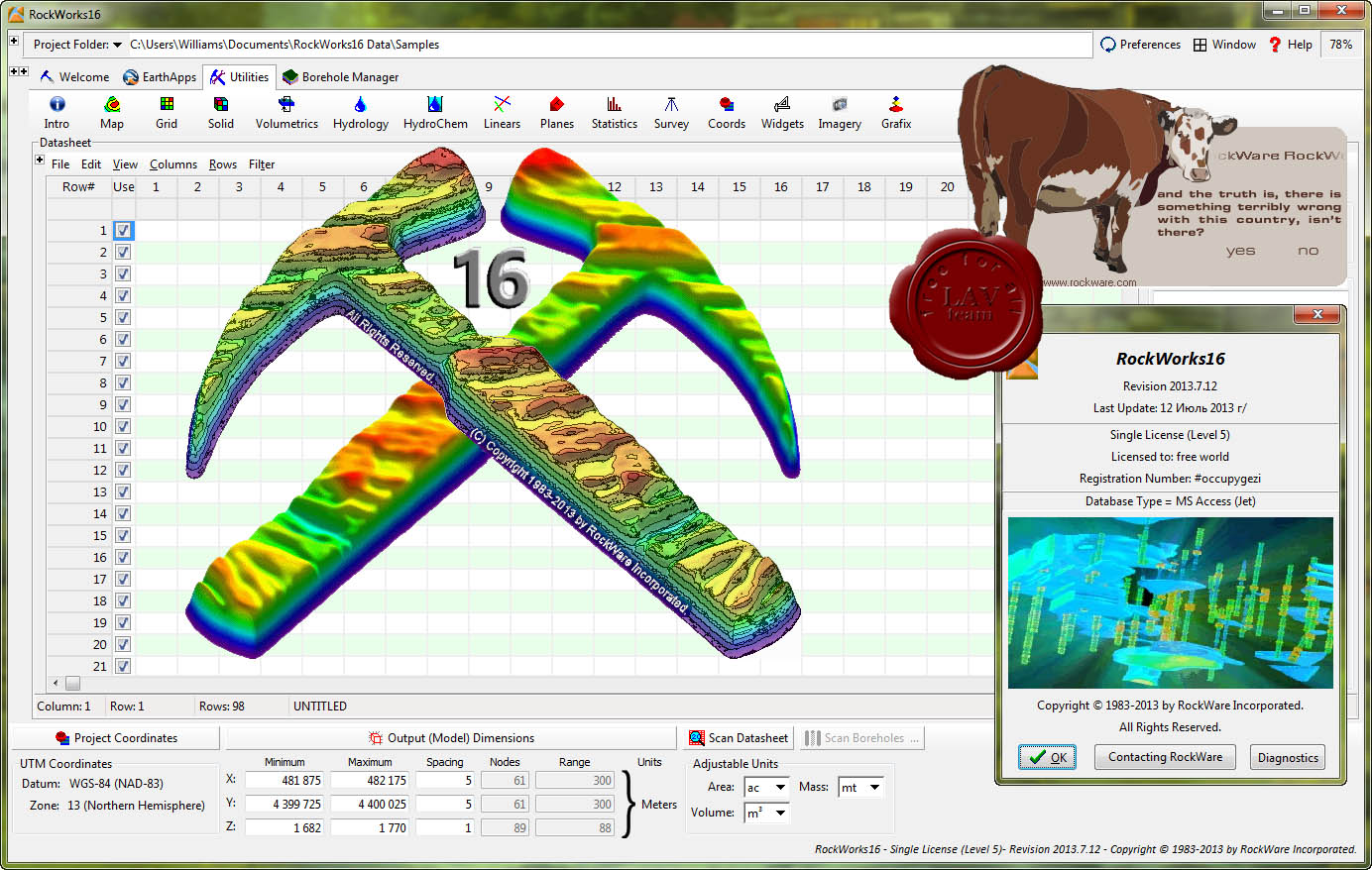
Task: Confirm About dialog with OK
Action: click(1047, 757)
